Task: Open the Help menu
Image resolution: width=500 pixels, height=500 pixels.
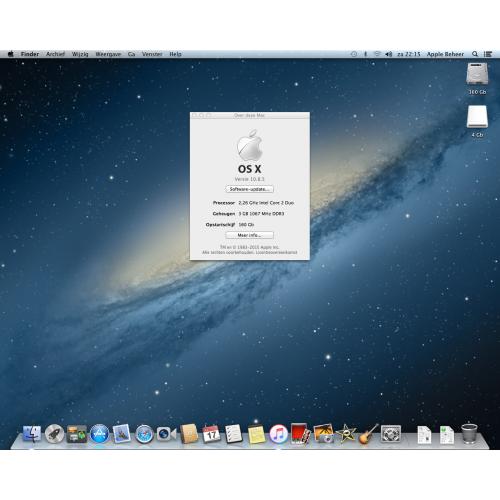Action: [x=175, y=54]
